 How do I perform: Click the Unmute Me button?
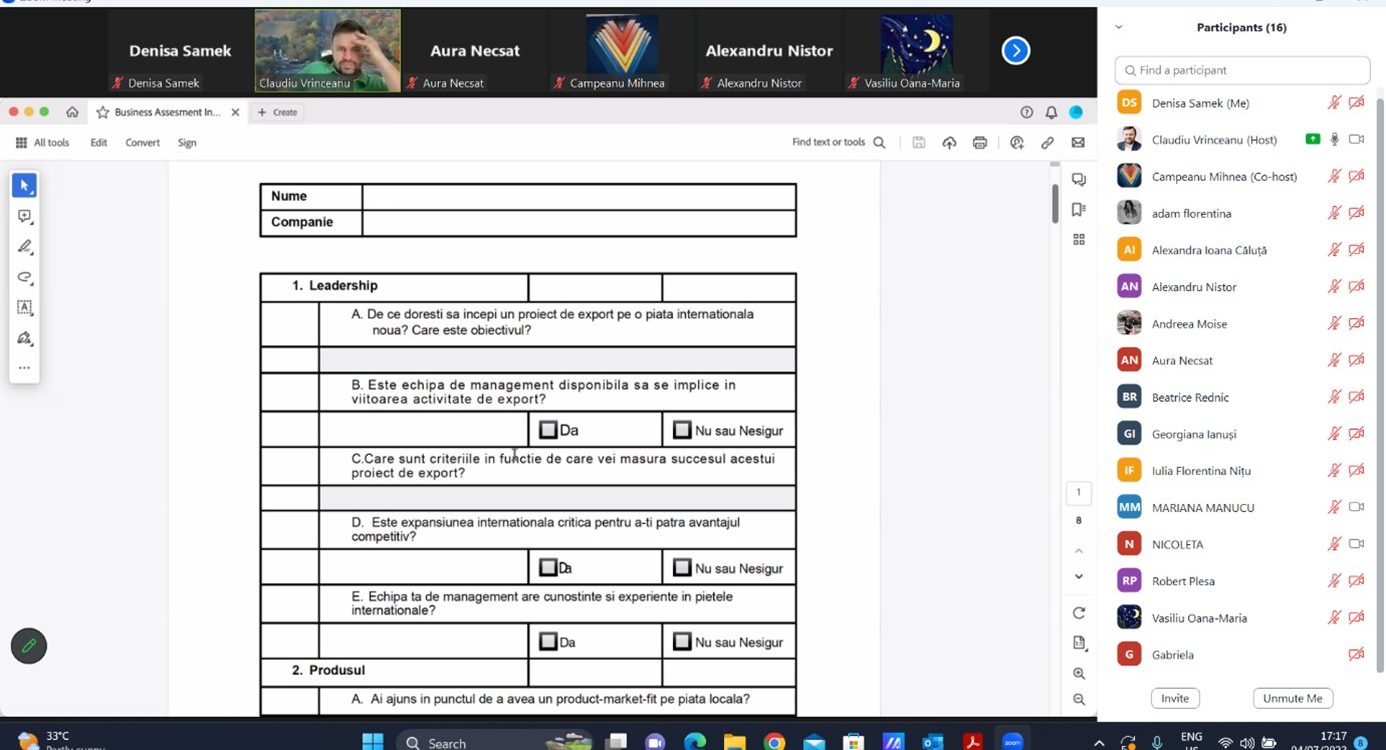tap(1292, 699)
